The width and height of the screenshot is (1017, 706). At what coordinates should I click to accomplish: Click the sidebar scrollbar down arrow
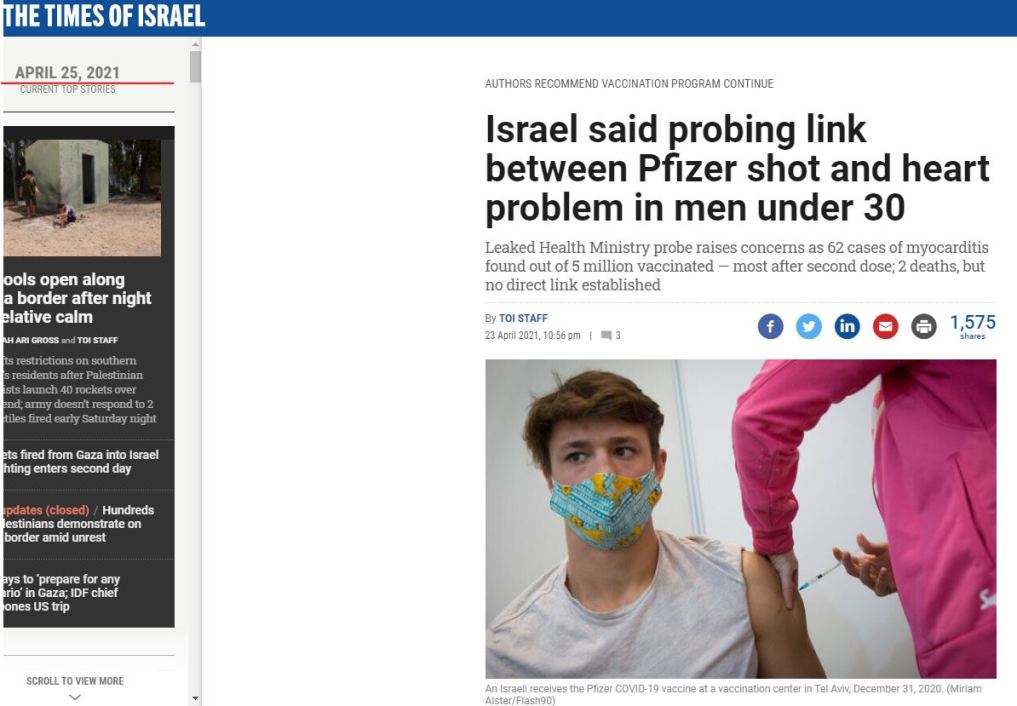pyautogui.click(x=195, y=699)
